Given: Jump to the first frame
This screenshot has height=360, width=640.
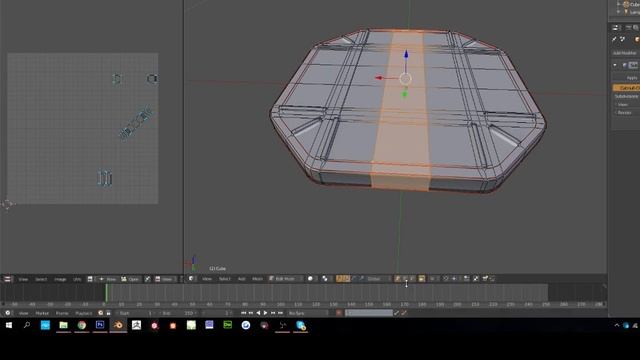Looking at the screenshot, I should coord(243,313).
